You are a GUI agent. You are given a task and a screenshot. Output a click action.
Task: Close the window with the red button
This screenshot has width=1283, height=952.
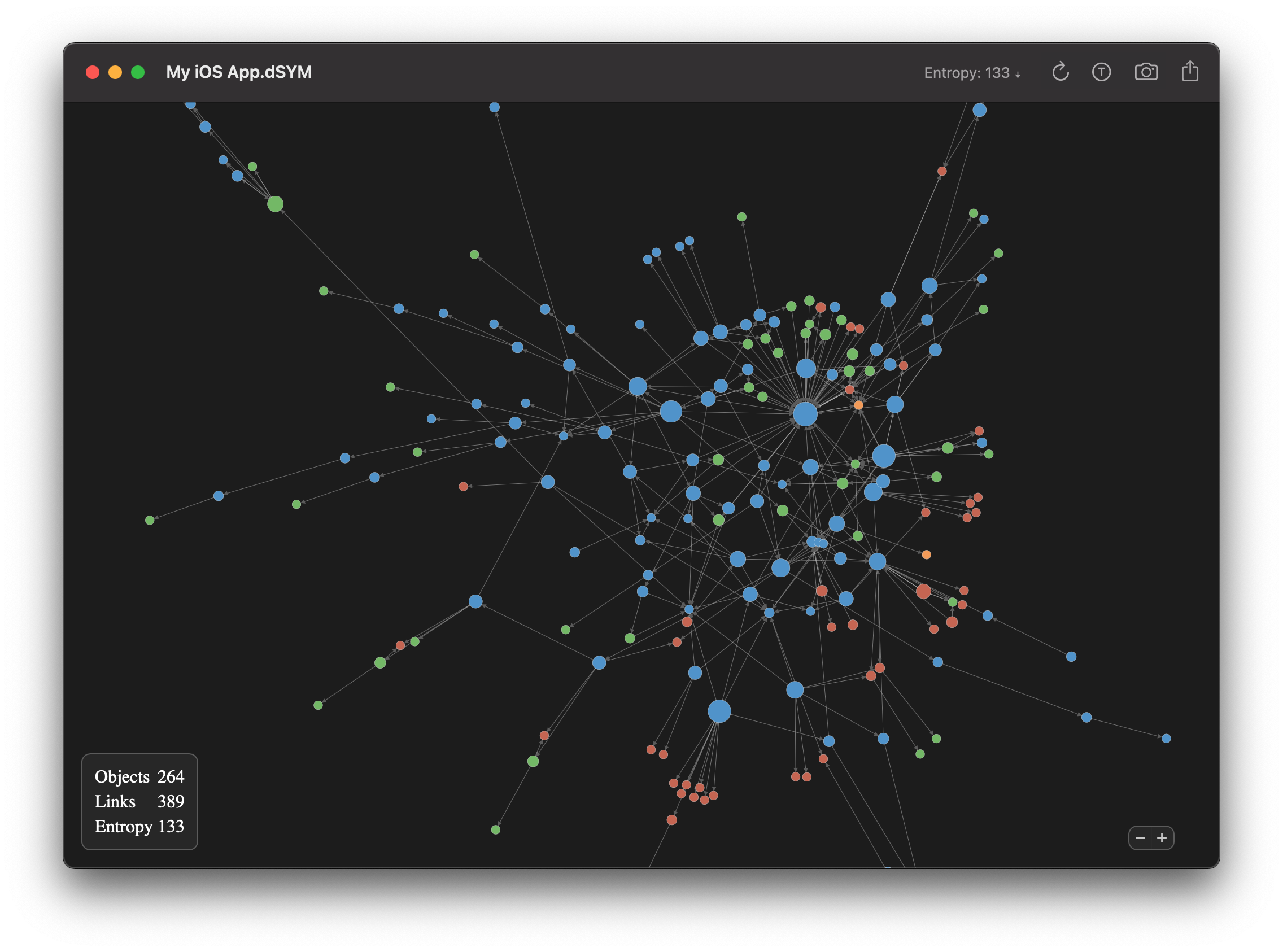(x=93, y=72)
